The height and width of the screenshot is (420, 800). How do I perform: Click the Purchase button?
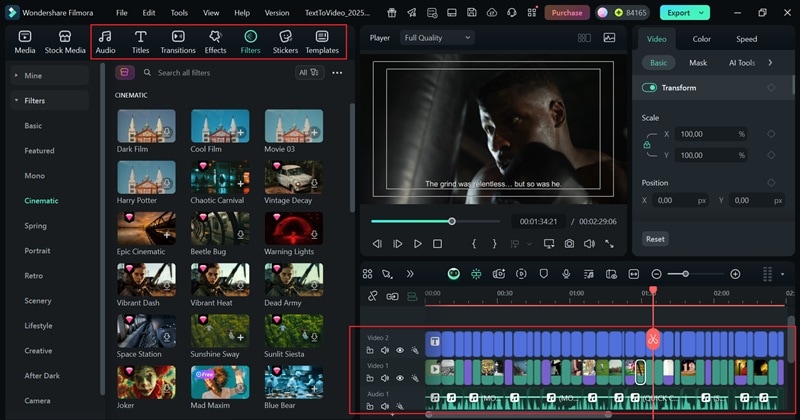(567, 13)
